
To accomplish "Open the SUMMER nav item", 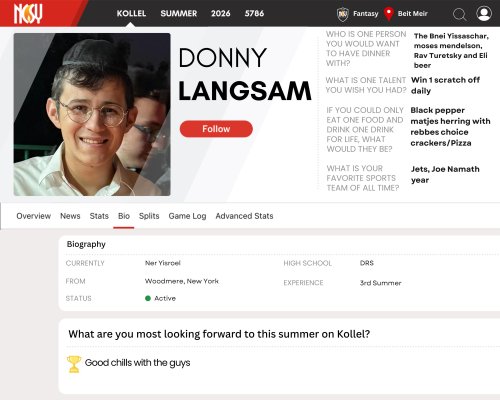I will (x=179, y=13).
